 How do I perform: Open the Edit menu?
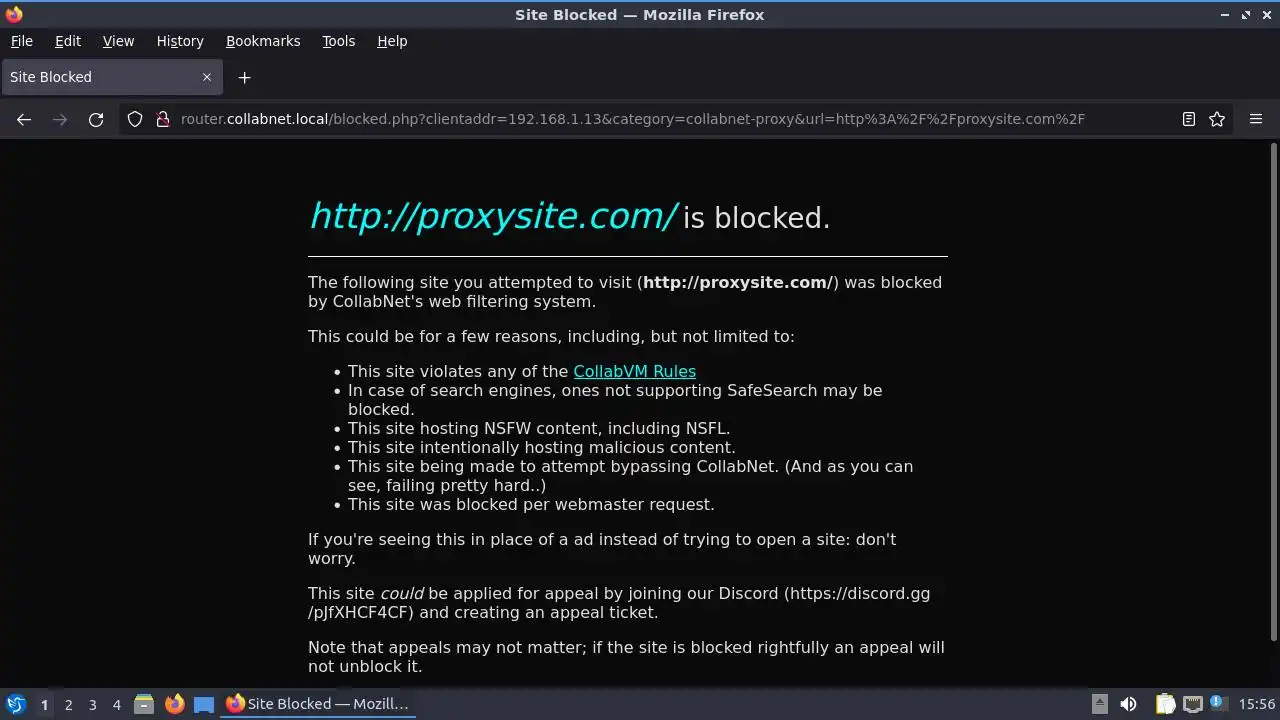[68, 41]
